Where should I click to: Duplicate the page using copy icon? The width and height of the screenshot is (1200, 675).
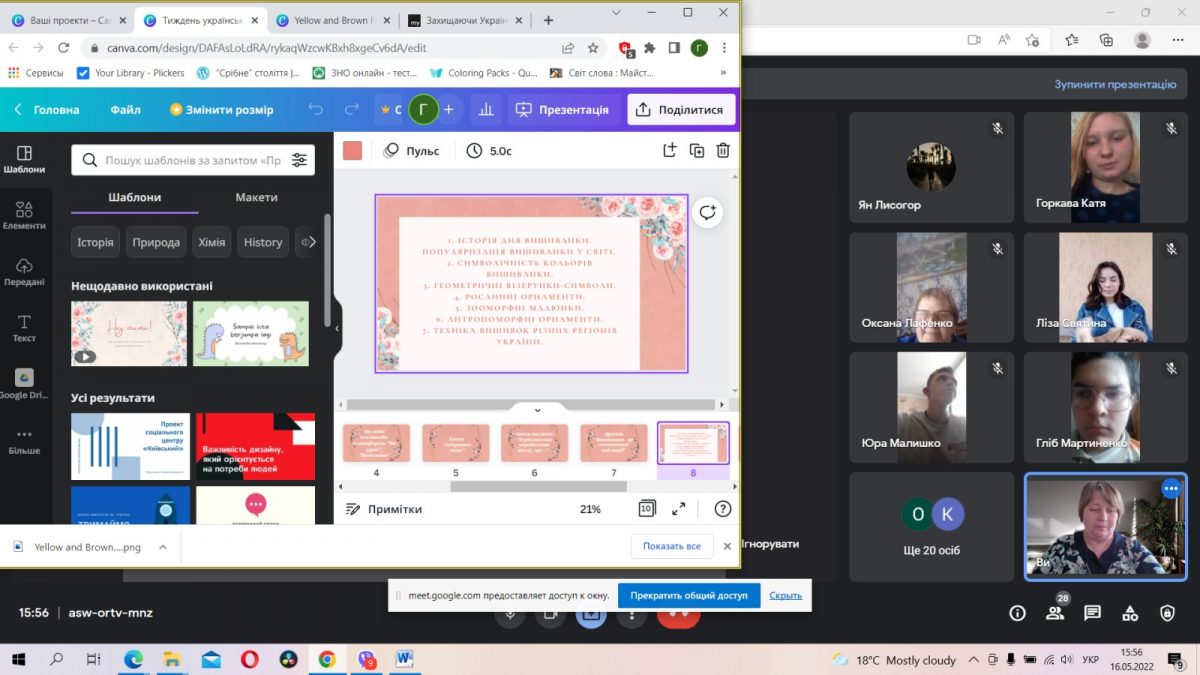[x=697, y=151]
